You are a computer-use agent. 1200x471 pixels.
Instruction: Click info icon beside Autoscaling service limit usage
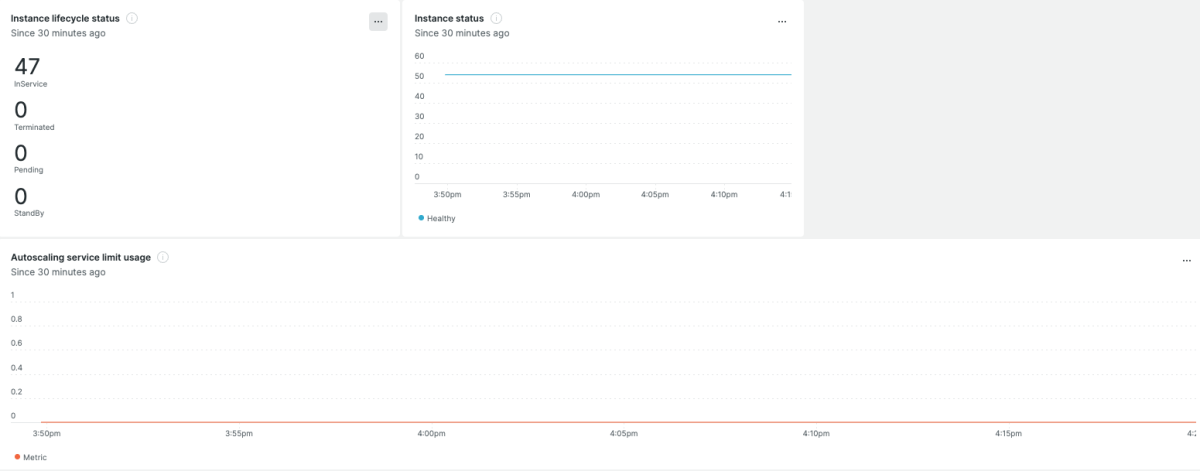point(163,257)
